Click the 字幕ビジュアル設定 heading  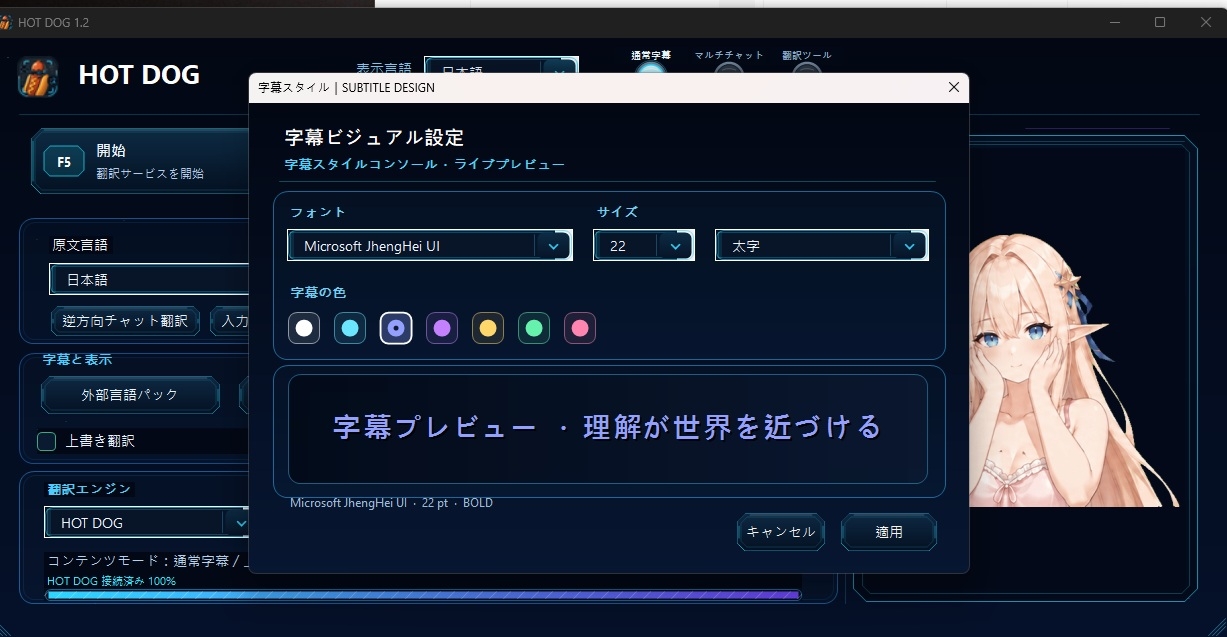click(374, 138)
